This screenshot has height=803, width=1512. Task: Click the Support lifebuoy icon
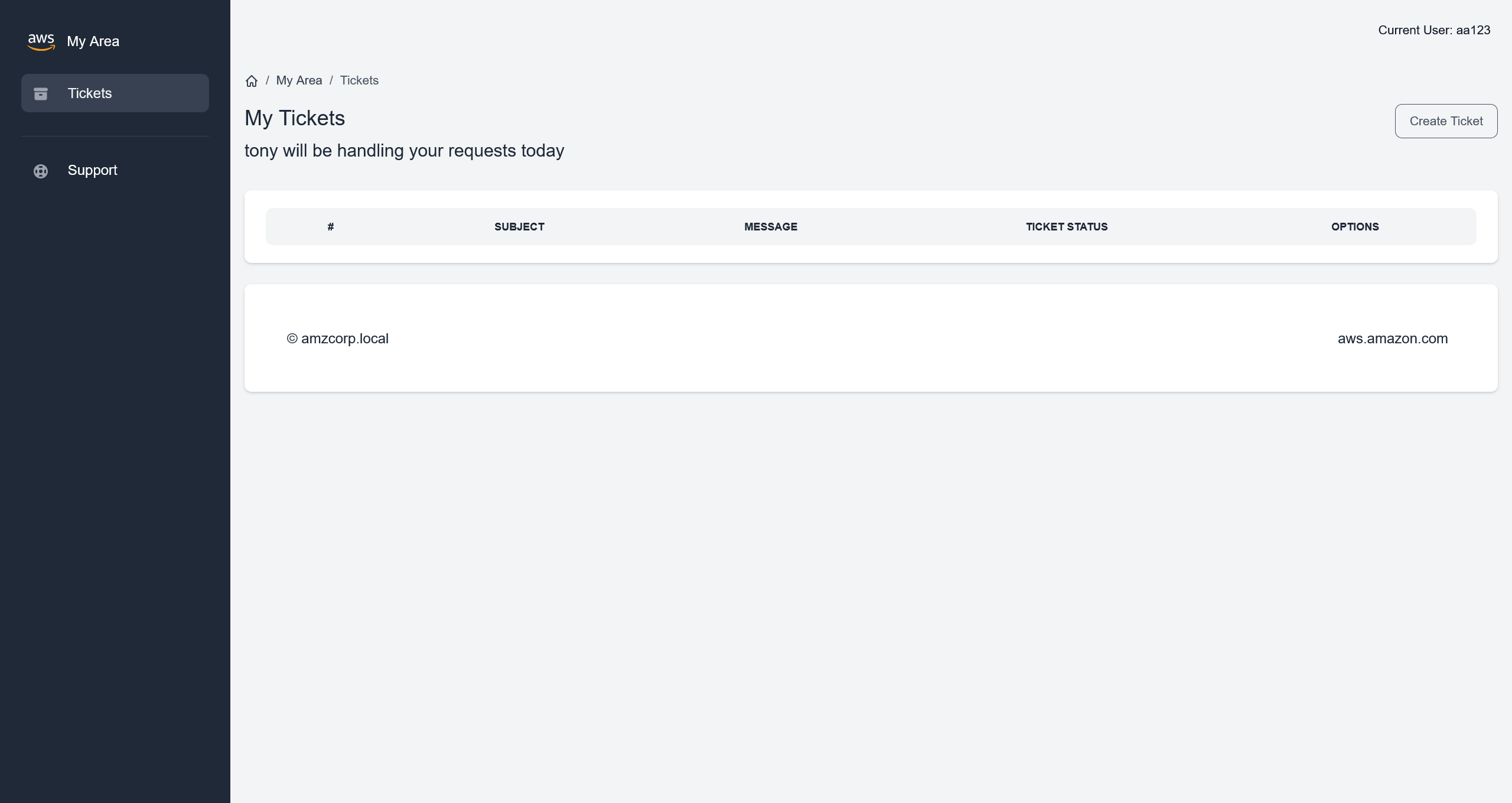[41, 171]
